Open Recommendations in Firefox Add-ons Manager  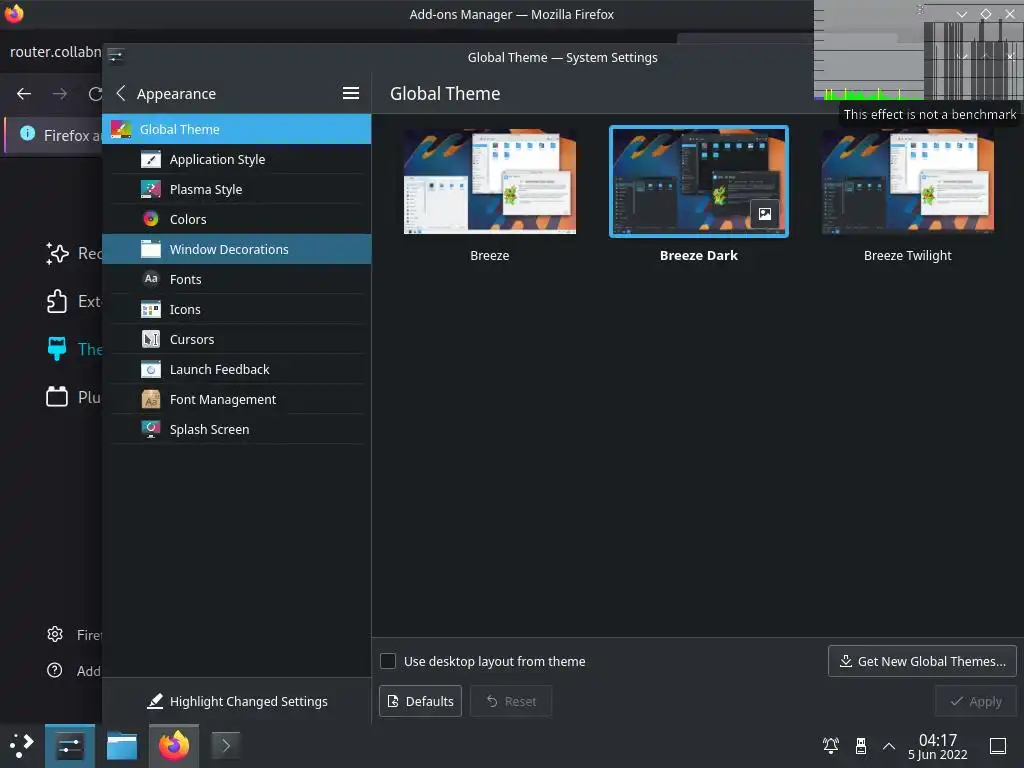[73, 253]
